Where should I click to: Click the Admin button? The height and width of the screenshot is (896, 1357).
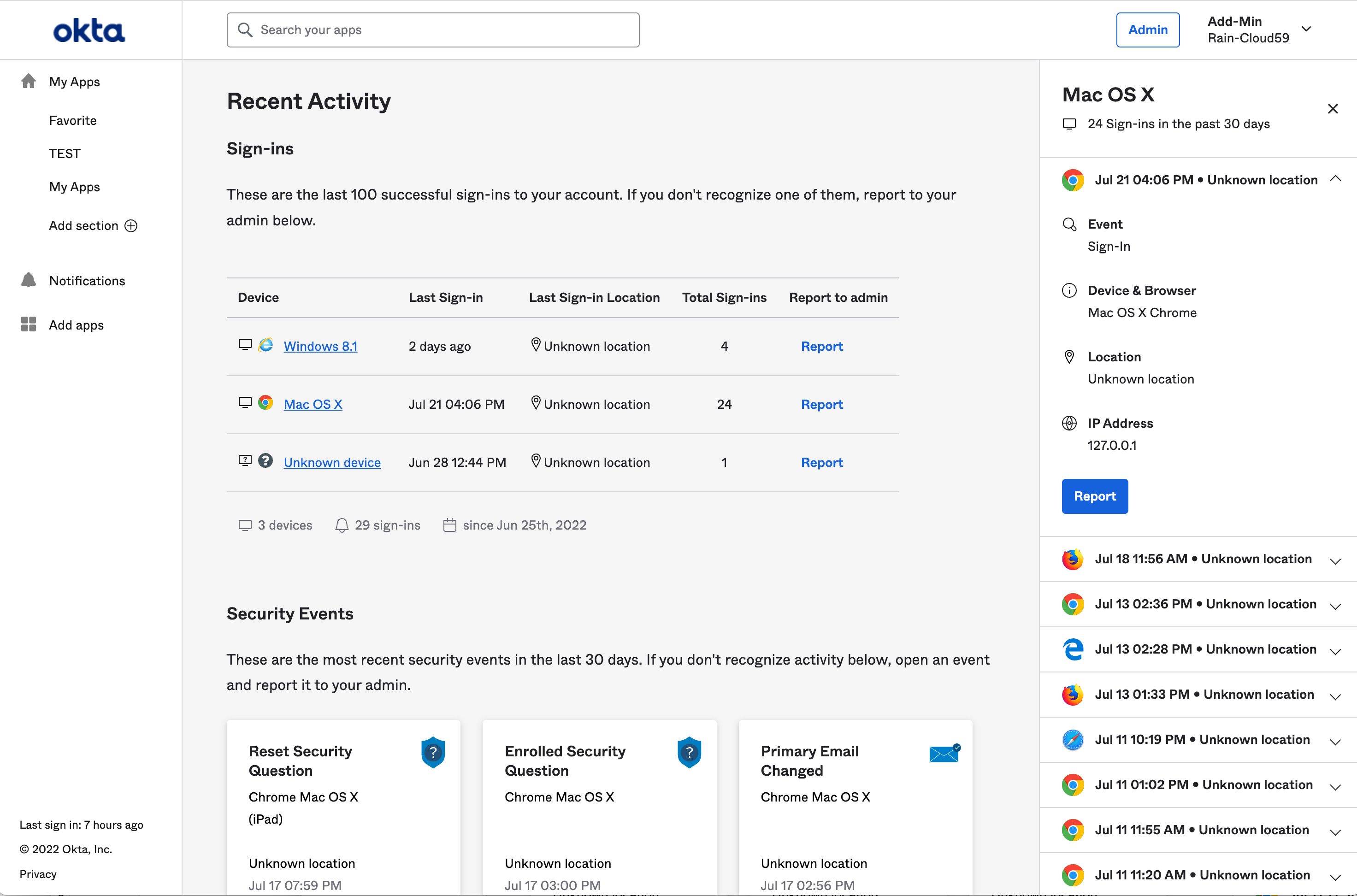[x=1147, y=29]
